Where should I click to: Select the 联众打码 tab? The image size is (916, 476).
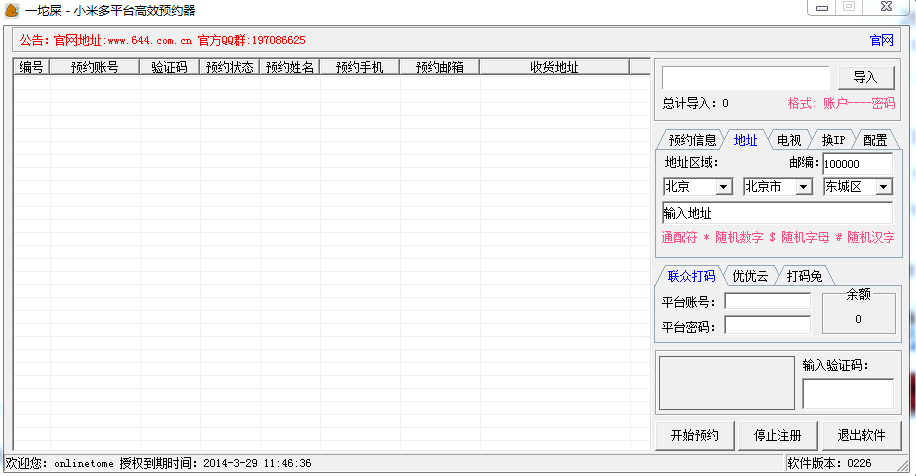pos(691,276)
